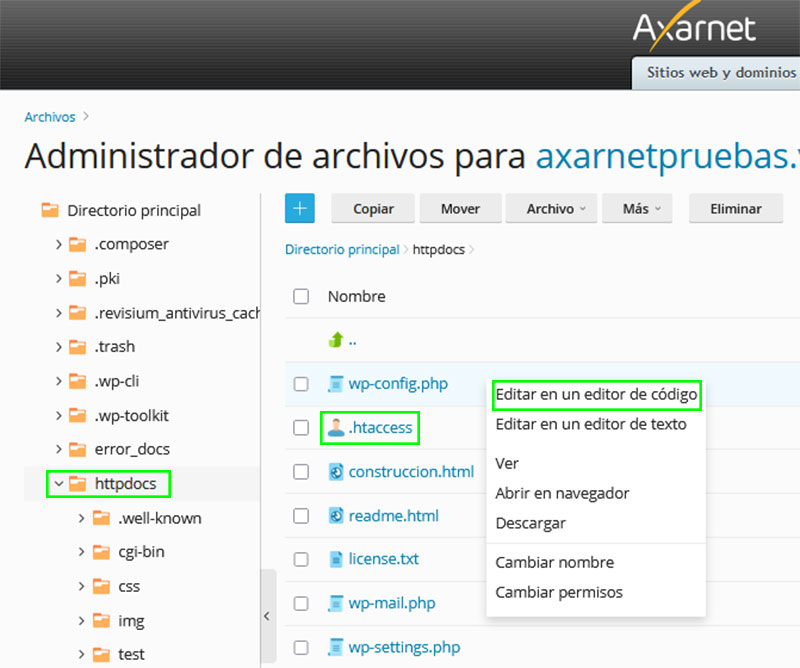Click the .trash folder icon
Screen dimensions: 800x668
click(78, 347)
